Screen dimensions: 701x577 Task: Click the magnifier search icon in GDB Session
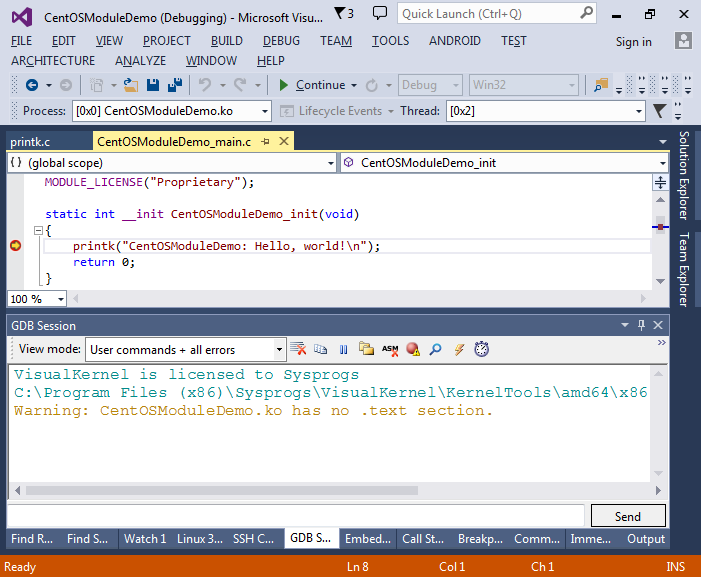[x=435, y=349]
